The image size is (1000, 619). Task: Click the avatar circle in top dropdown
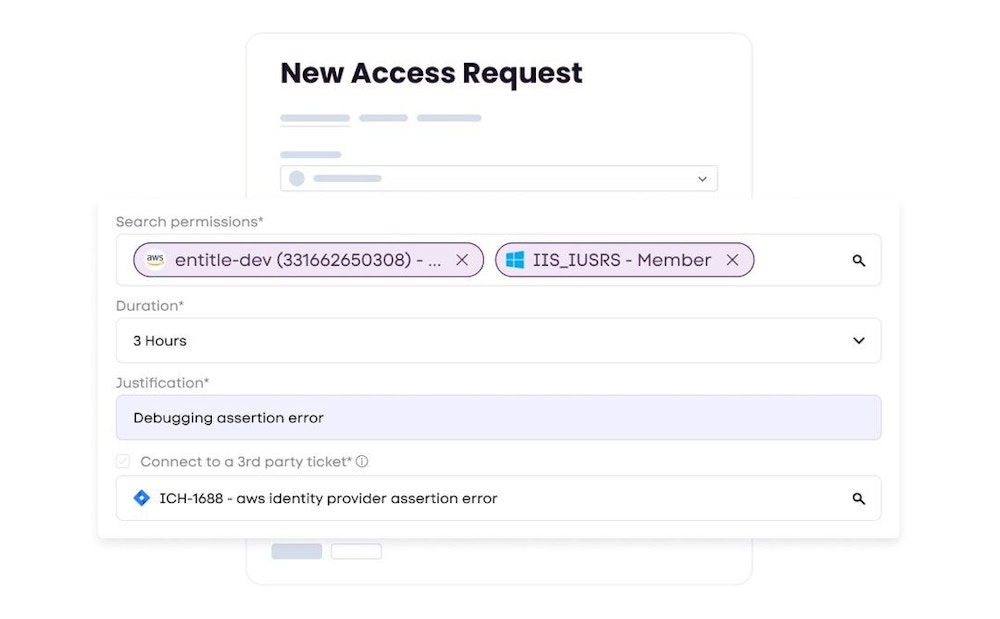297,179
